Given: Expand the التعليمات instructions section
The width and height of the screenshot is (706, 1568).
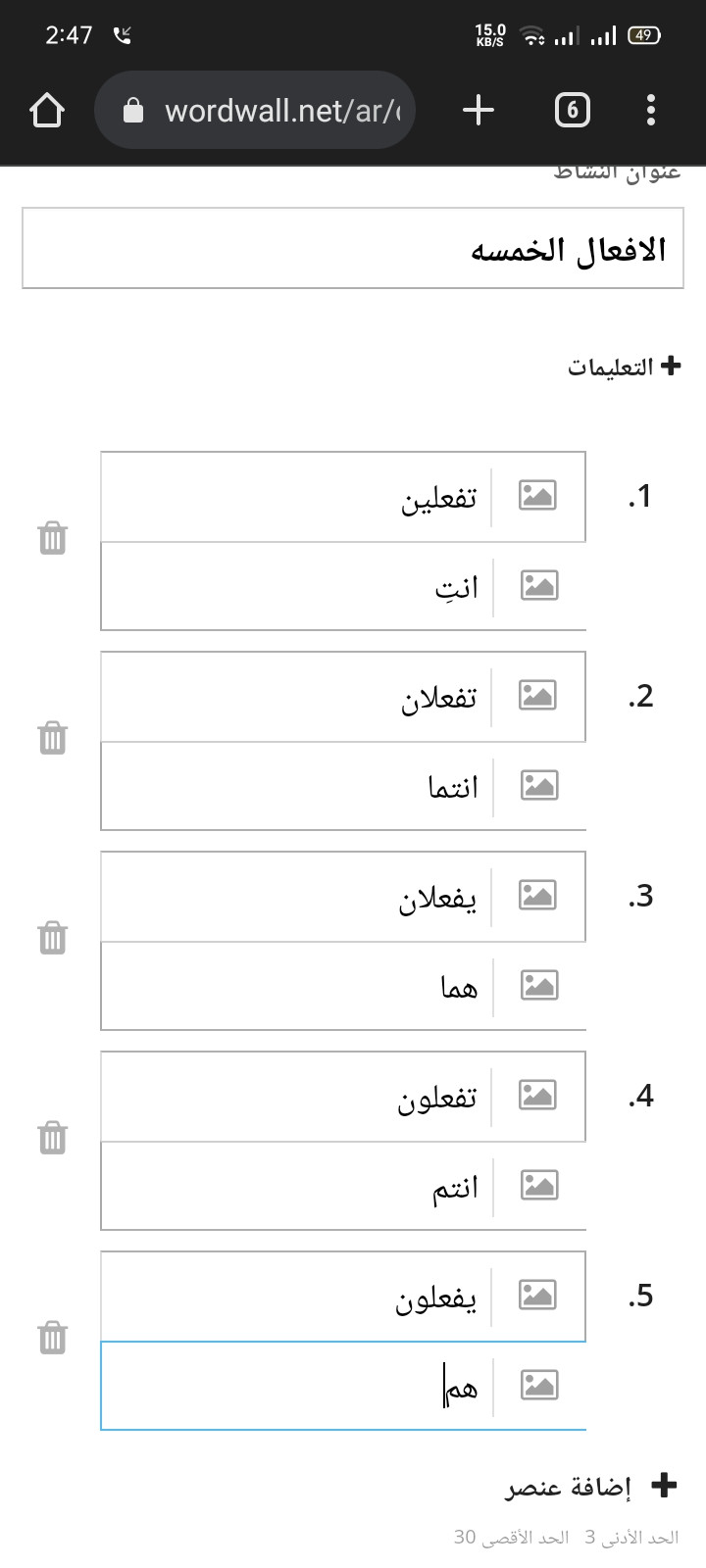Looking at the screenshot, I should tap(625, 367).
